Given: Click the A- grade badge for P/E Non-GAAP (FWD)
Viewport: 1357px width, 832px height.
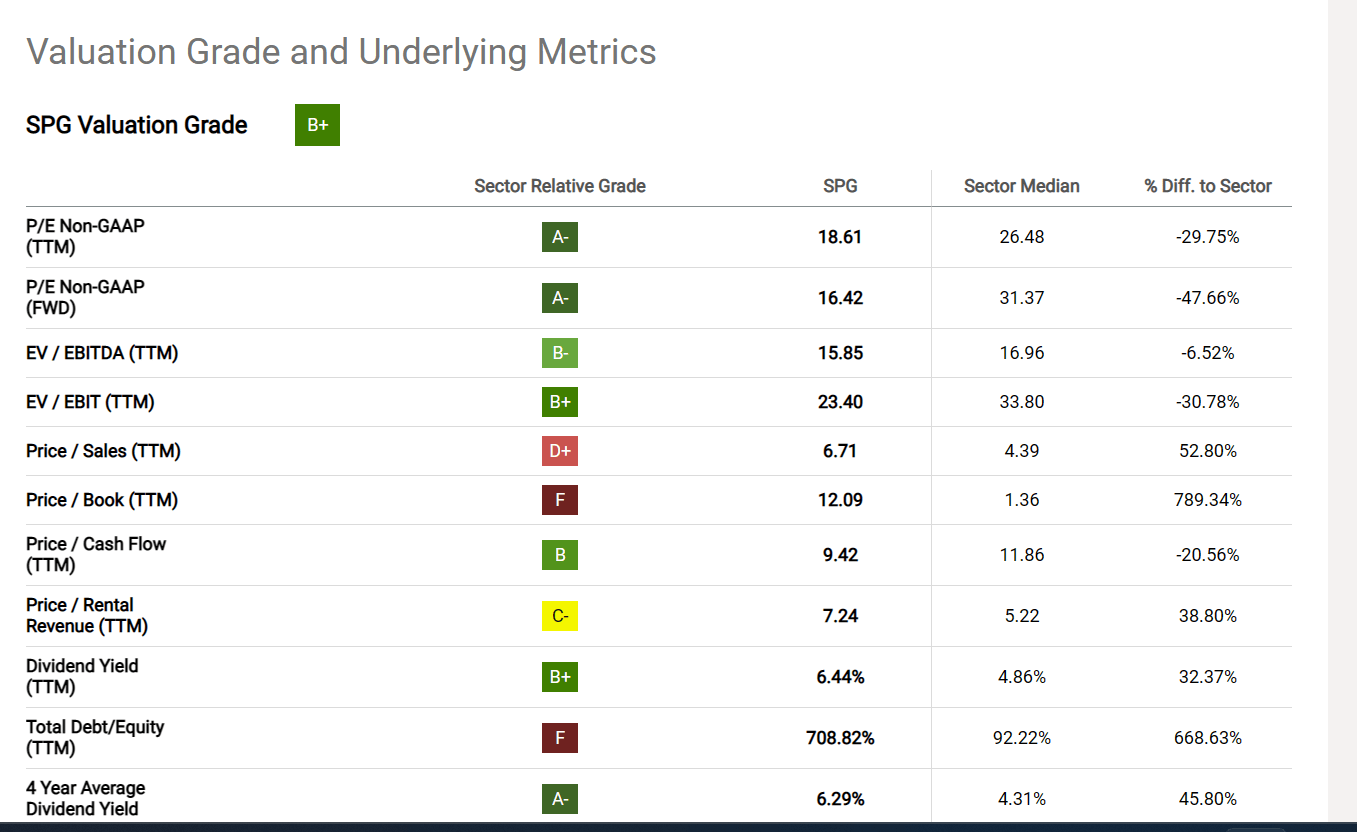Looking at the screenshot, I should click(x=560, y=298).
